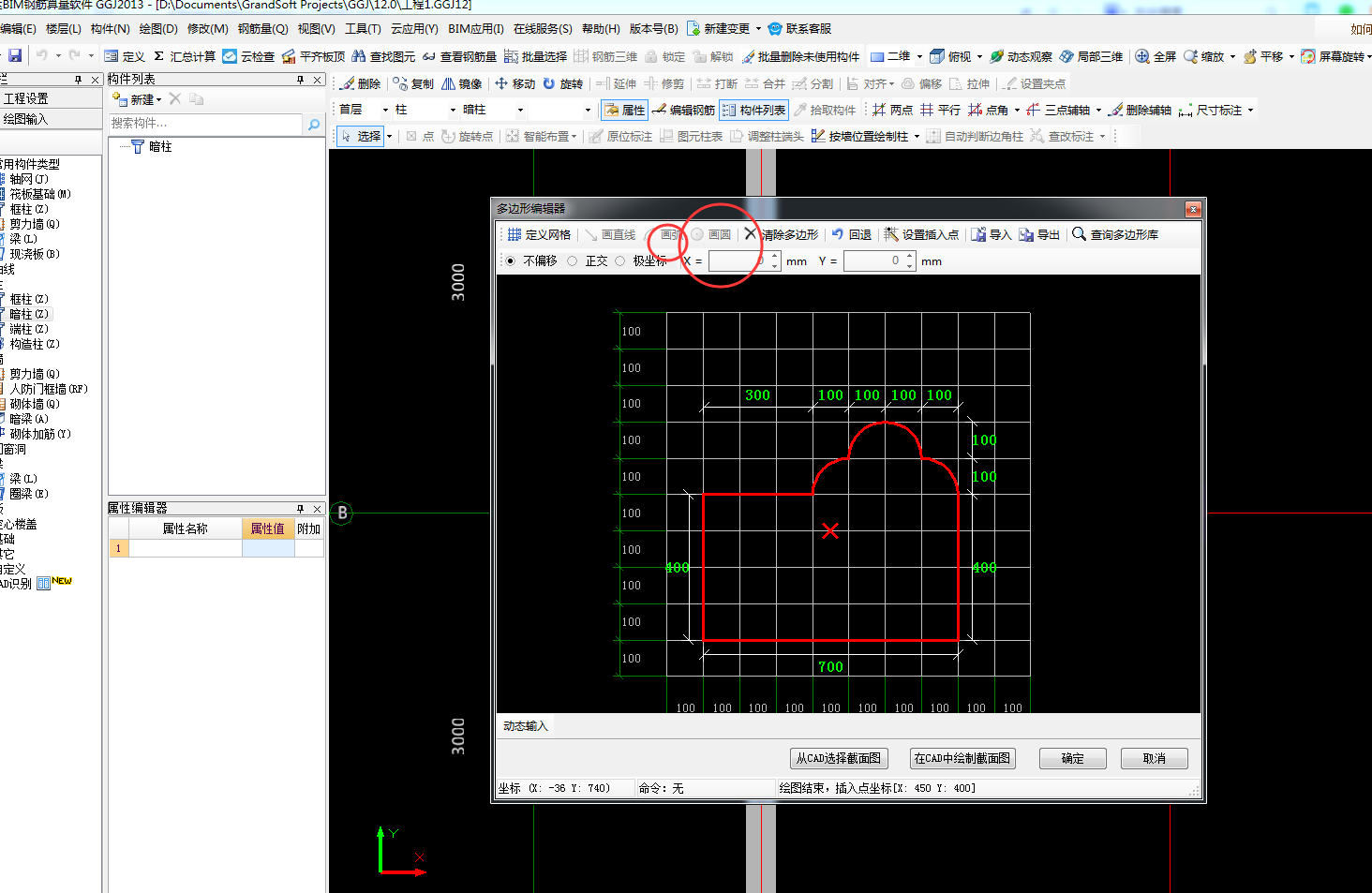
Task: Open the 钢筋量(Q) menu
Action: tap(263, 29)
